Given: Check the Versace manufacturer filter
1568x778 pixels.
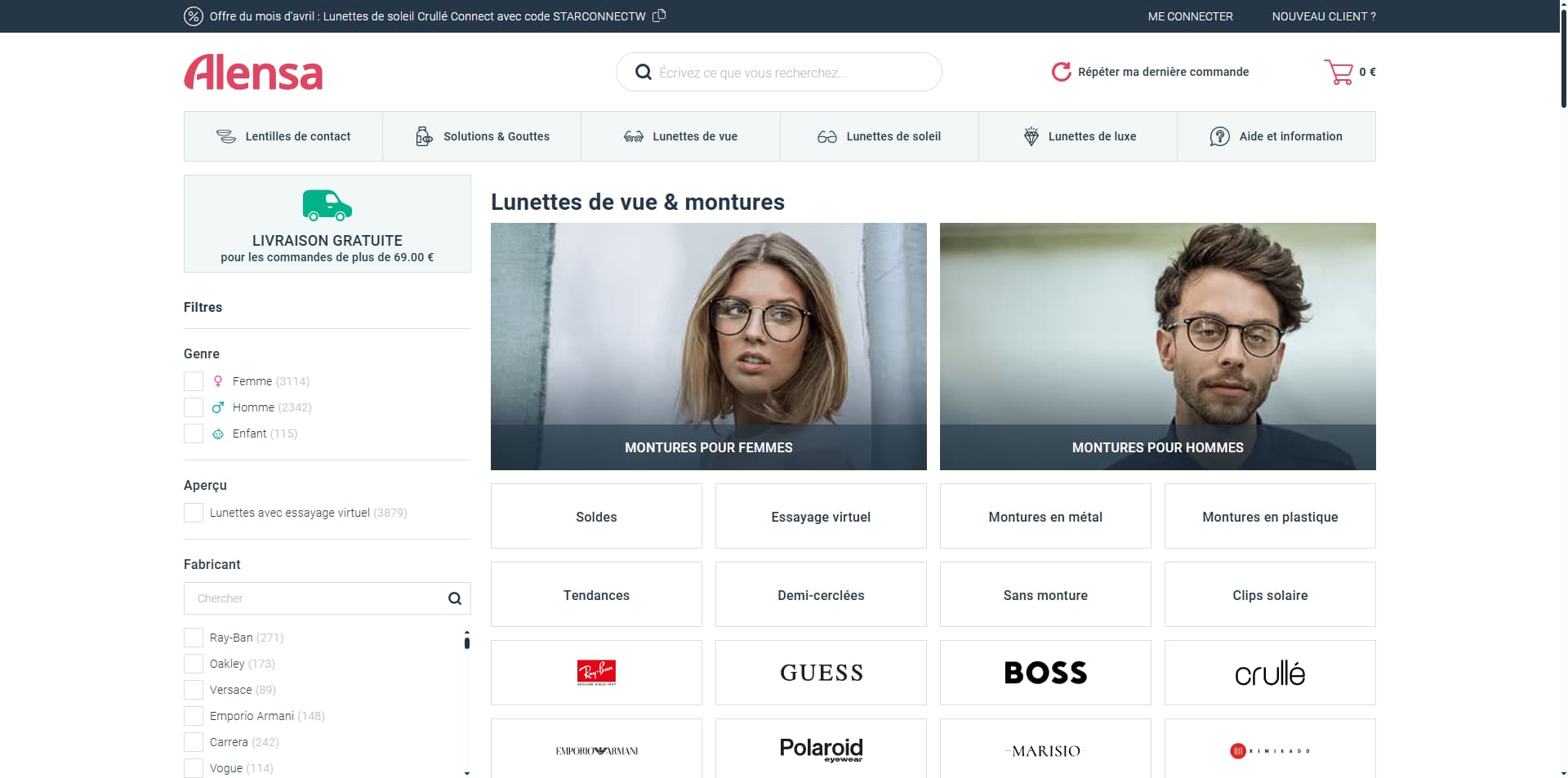Looking at the screenshot, I should point(194,690).
